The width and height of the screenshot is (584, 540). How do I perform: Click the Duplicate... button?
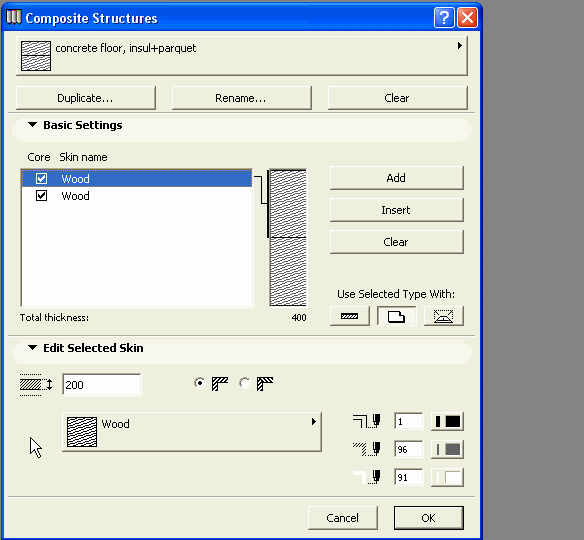[86, 98]
